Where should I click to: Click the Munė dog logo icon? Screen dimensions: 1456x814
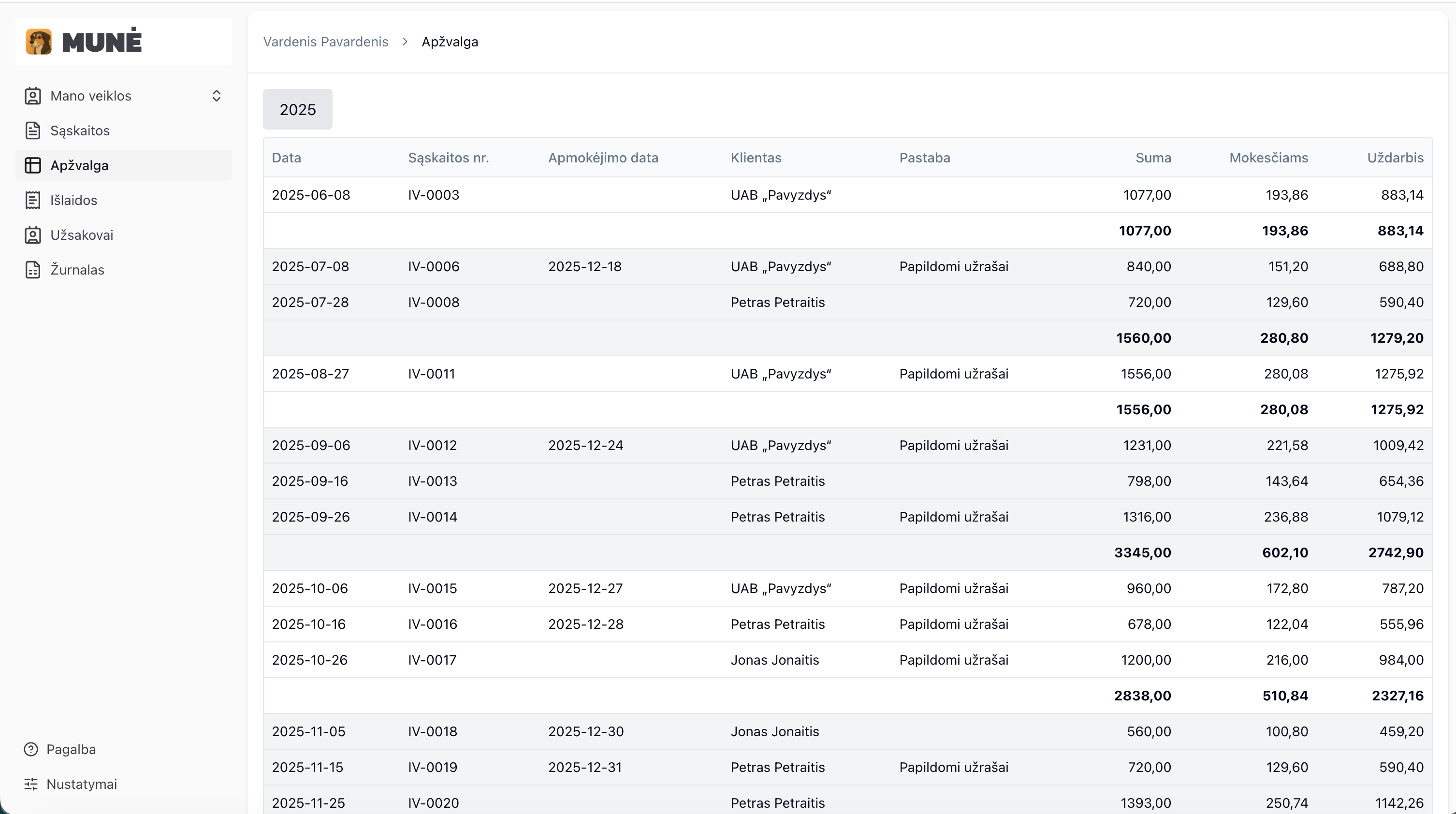pos(39,42)
